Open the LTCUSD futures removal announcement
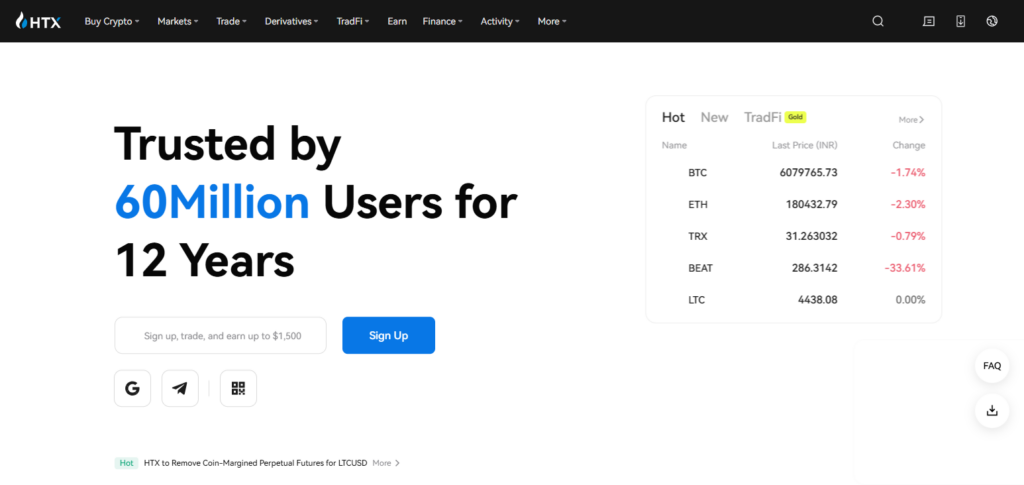The image size is (1024, 485). (256, 463)
